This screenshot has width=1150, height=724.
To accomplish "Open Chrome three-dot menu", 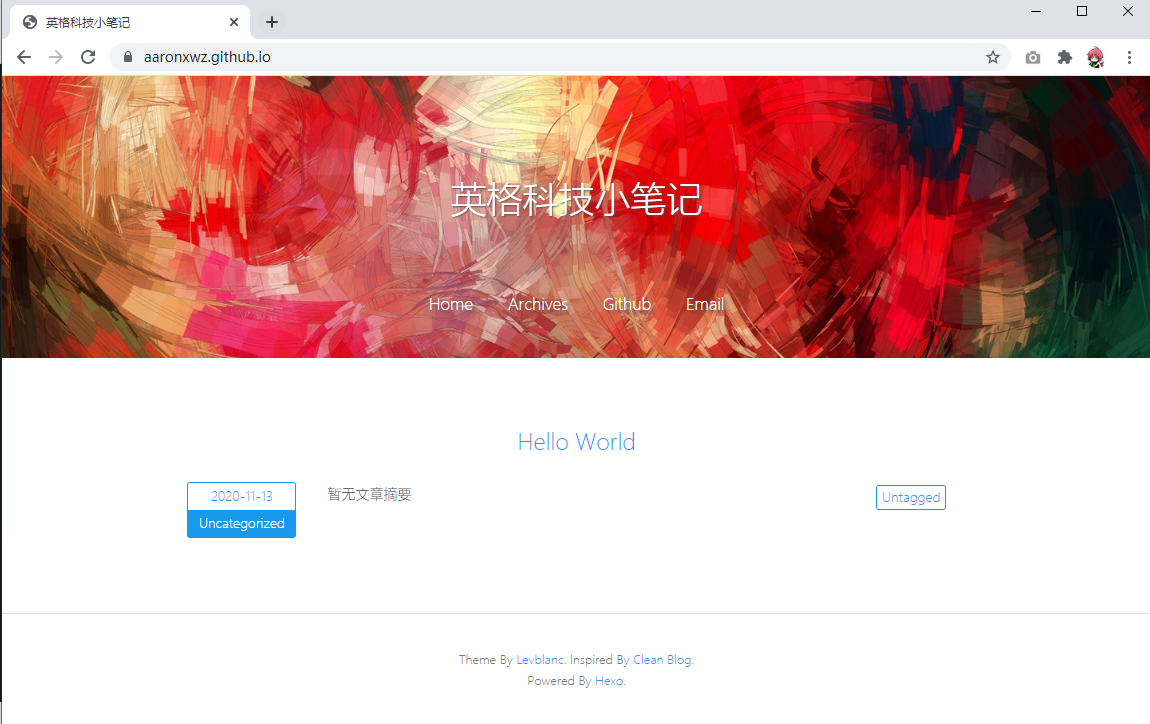I will pos(1129,57).
